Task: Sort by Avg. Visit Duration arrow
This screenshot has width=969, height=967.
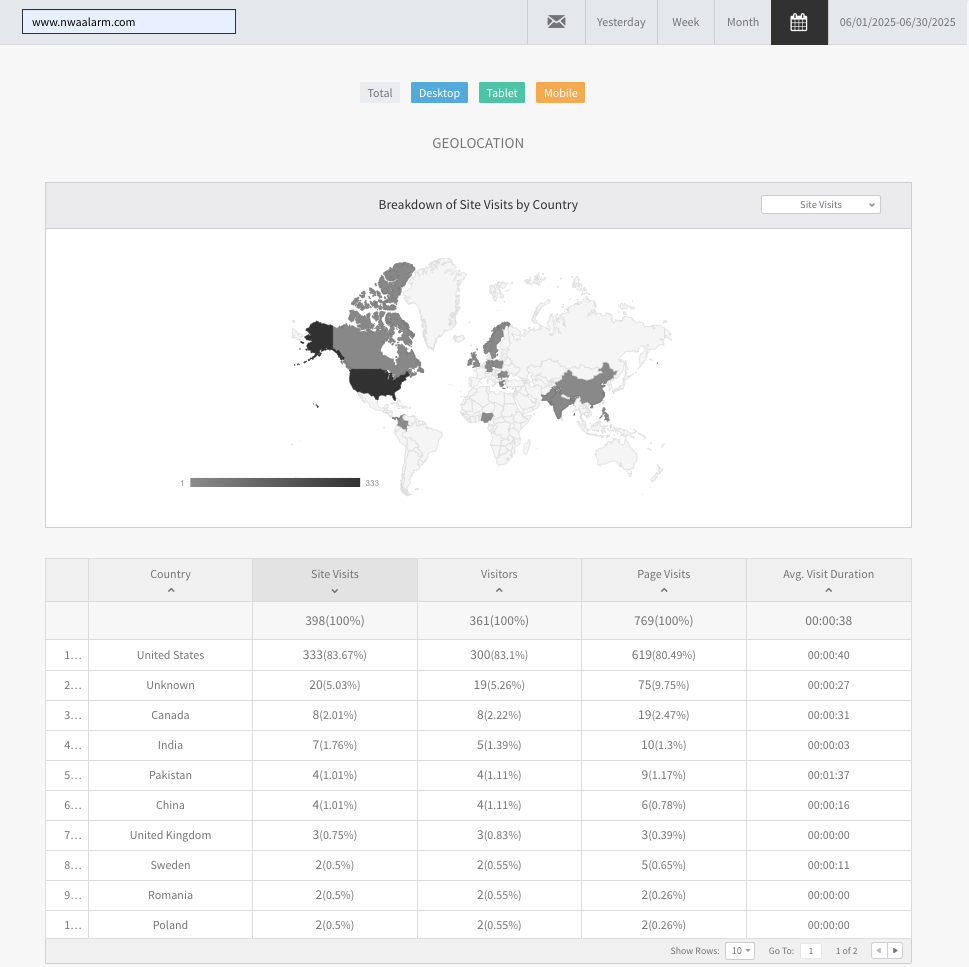Action: [x=829, y=590]
